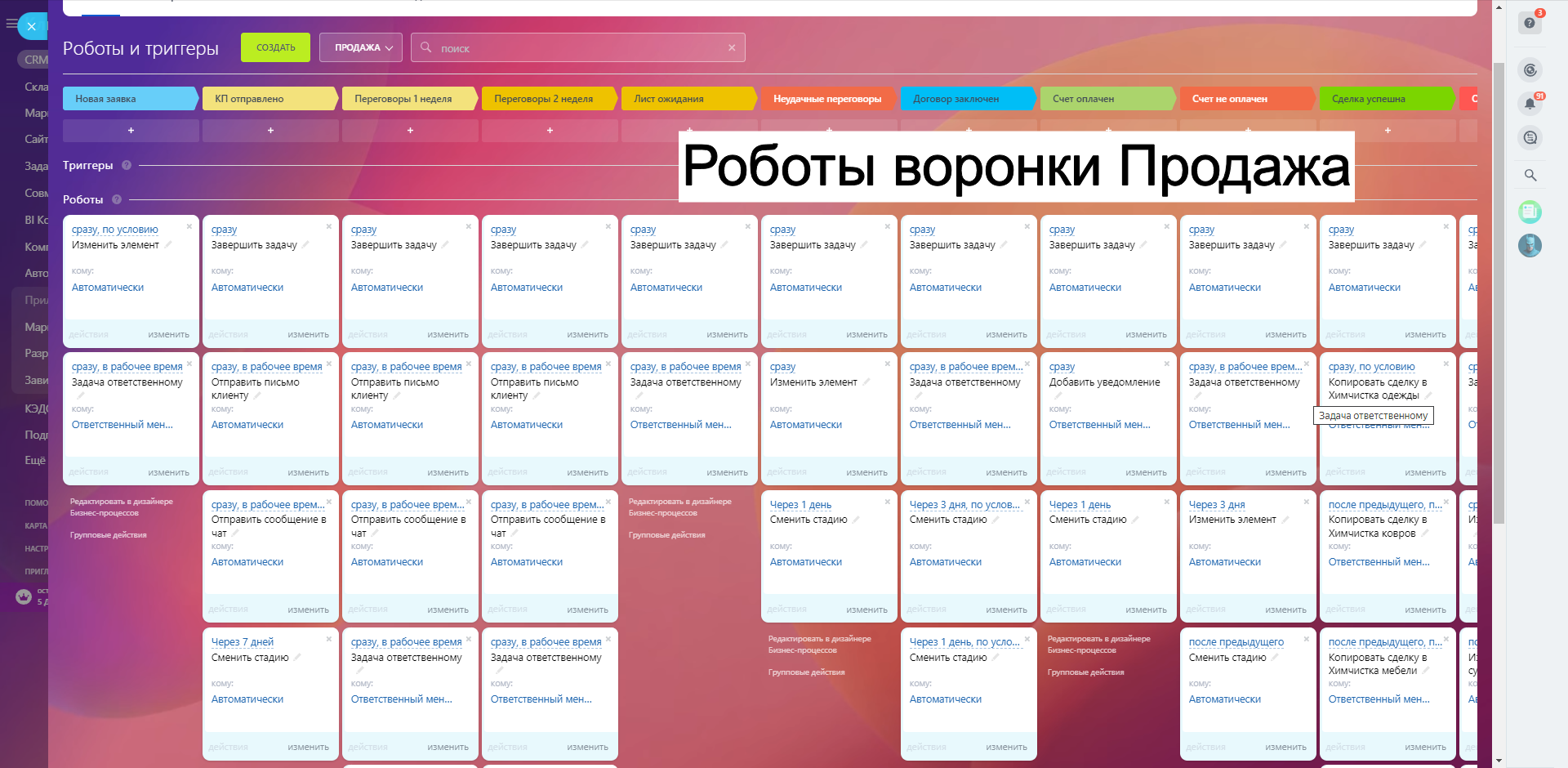Delete the после предыдущего Сменить стадию robot

coord(1306,639)
